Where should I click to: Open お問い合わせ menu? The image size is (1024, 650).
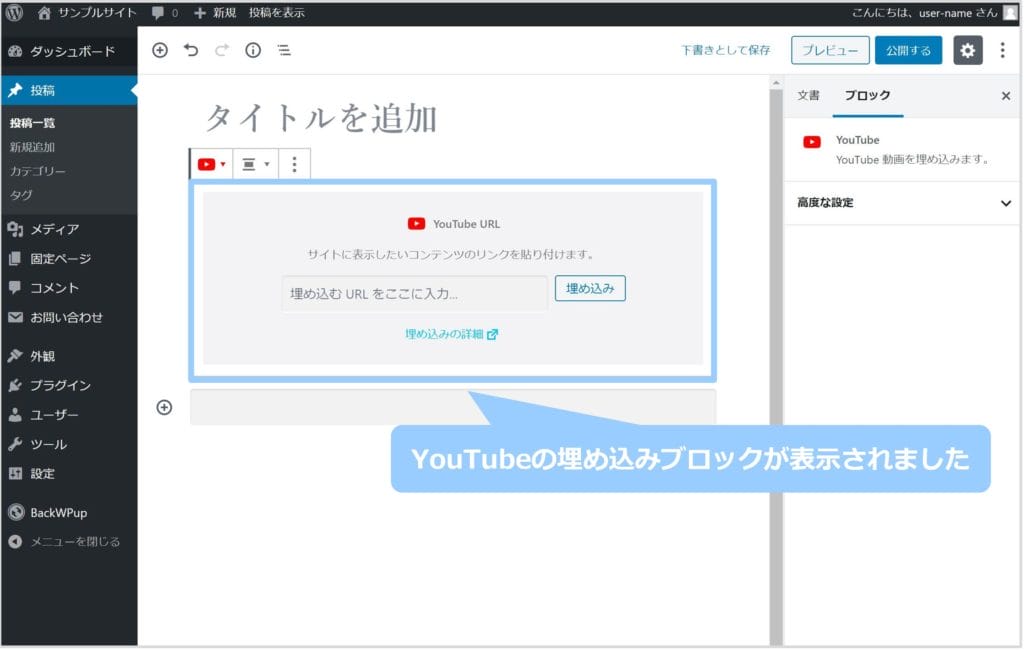tap(69, 317)
